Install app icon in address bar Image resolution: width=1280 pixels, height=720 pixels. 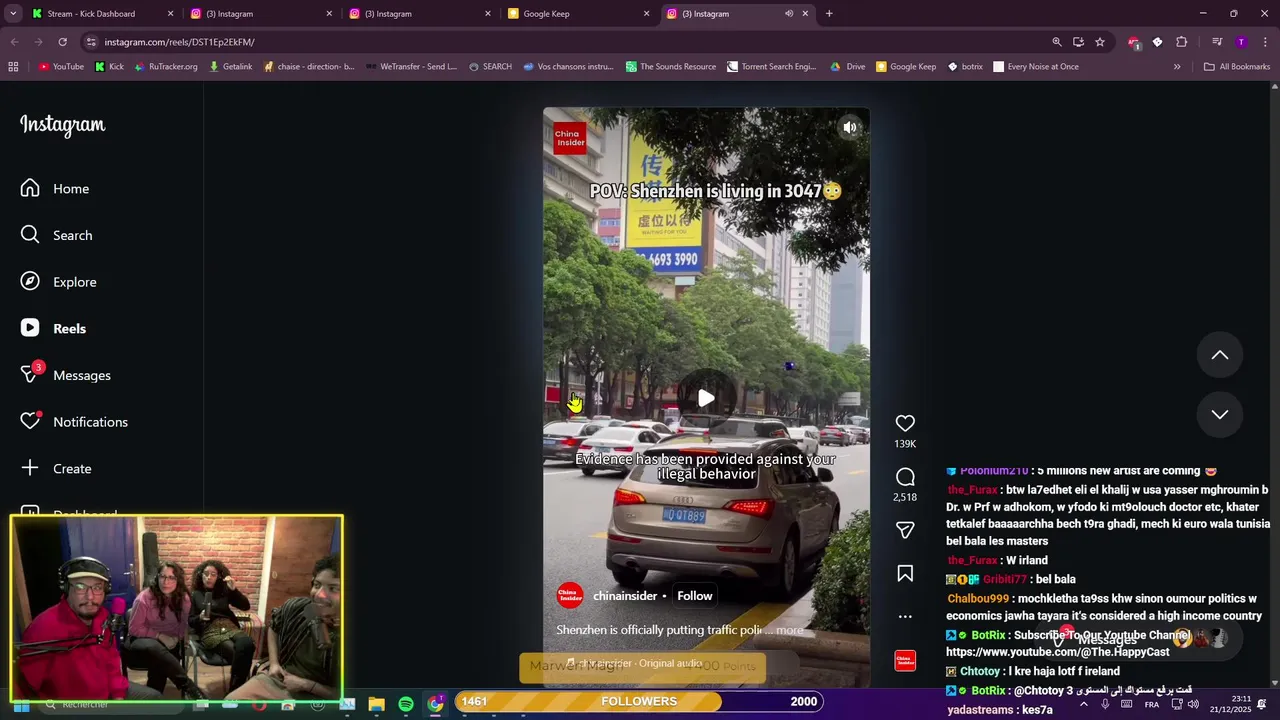point(1078,42)
